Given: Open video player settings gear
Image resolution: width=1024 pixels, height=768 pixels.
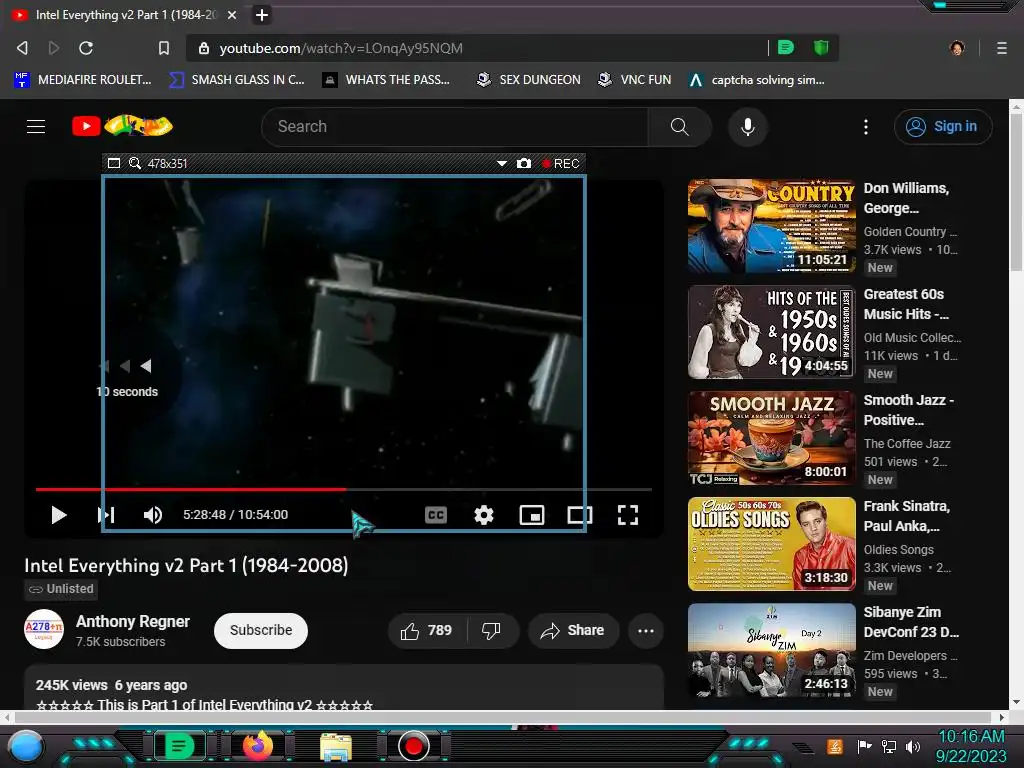Looking at the screenshot, I should 483,515.
